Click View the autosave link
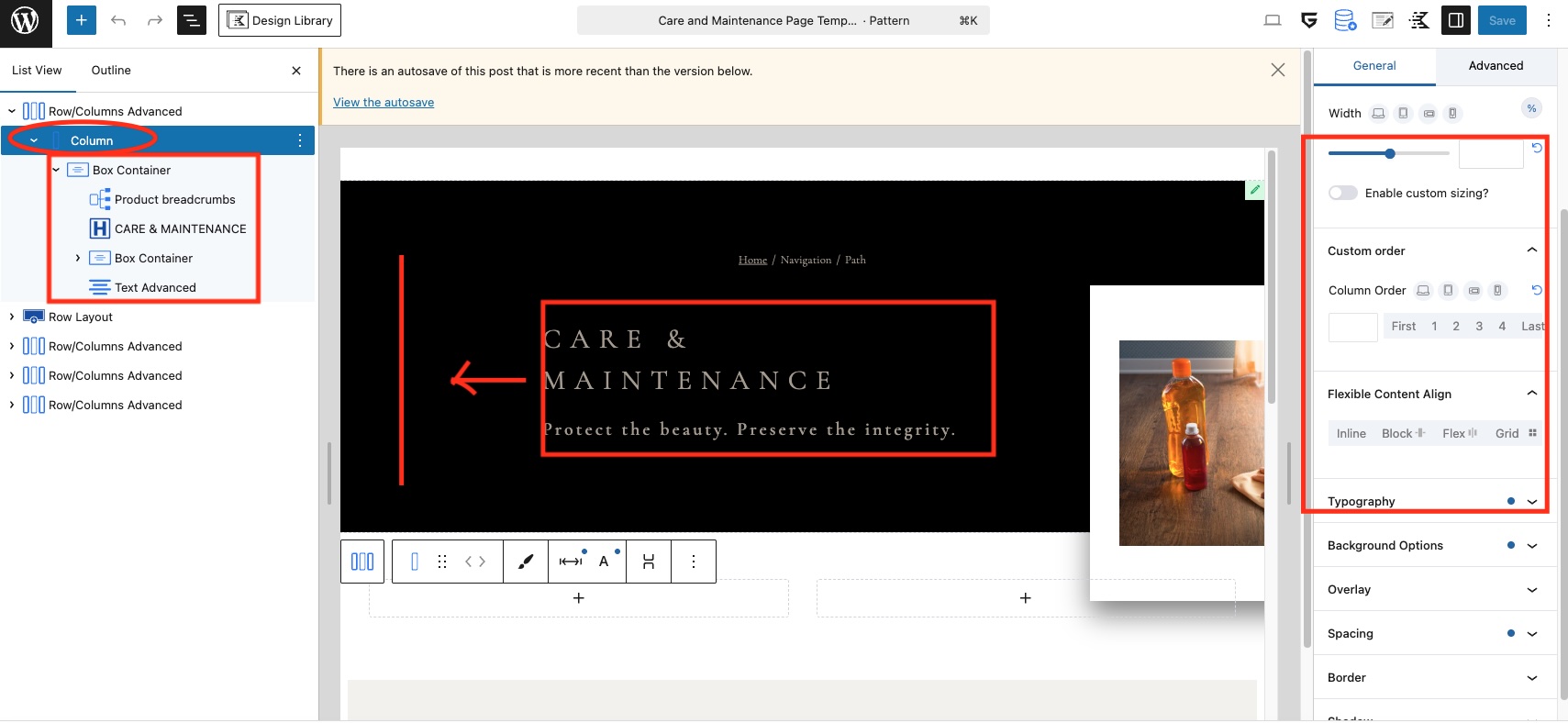 point(384,102)
